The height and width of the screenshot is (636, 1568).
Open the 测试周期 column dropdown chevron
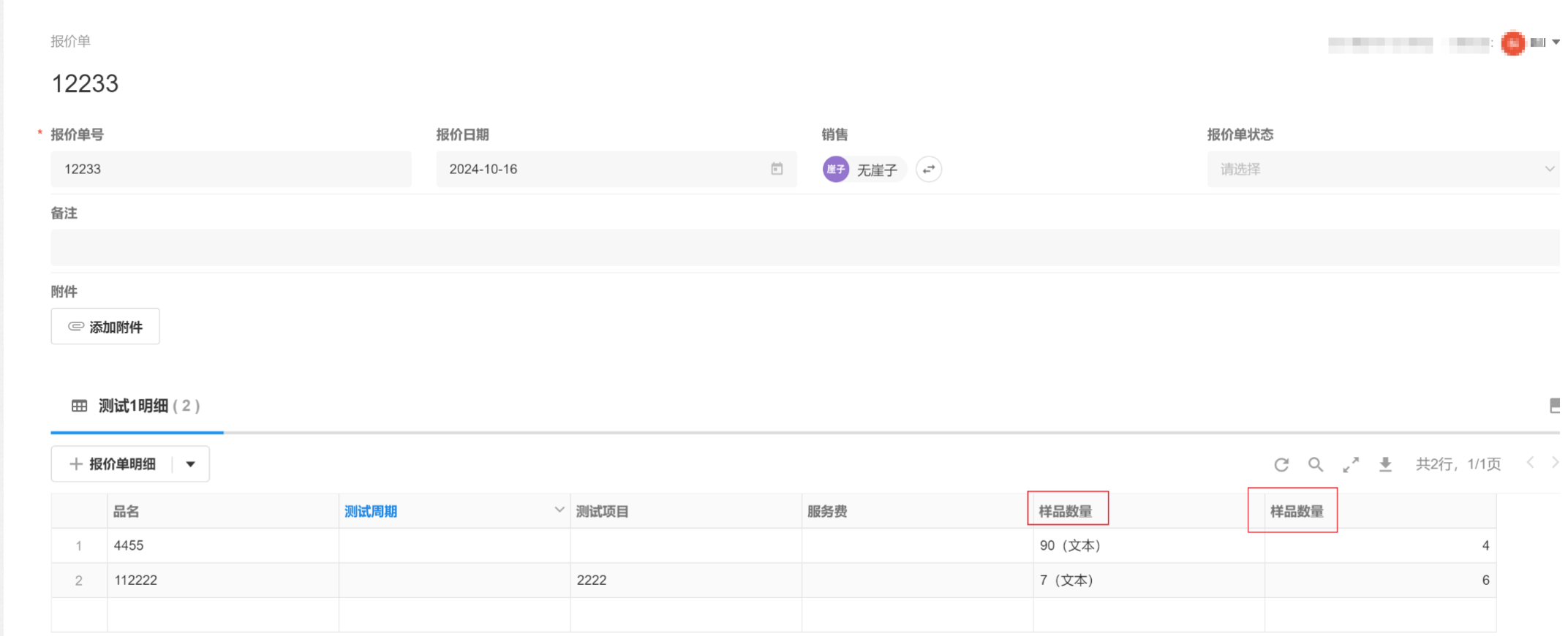[x=559, y=510]
